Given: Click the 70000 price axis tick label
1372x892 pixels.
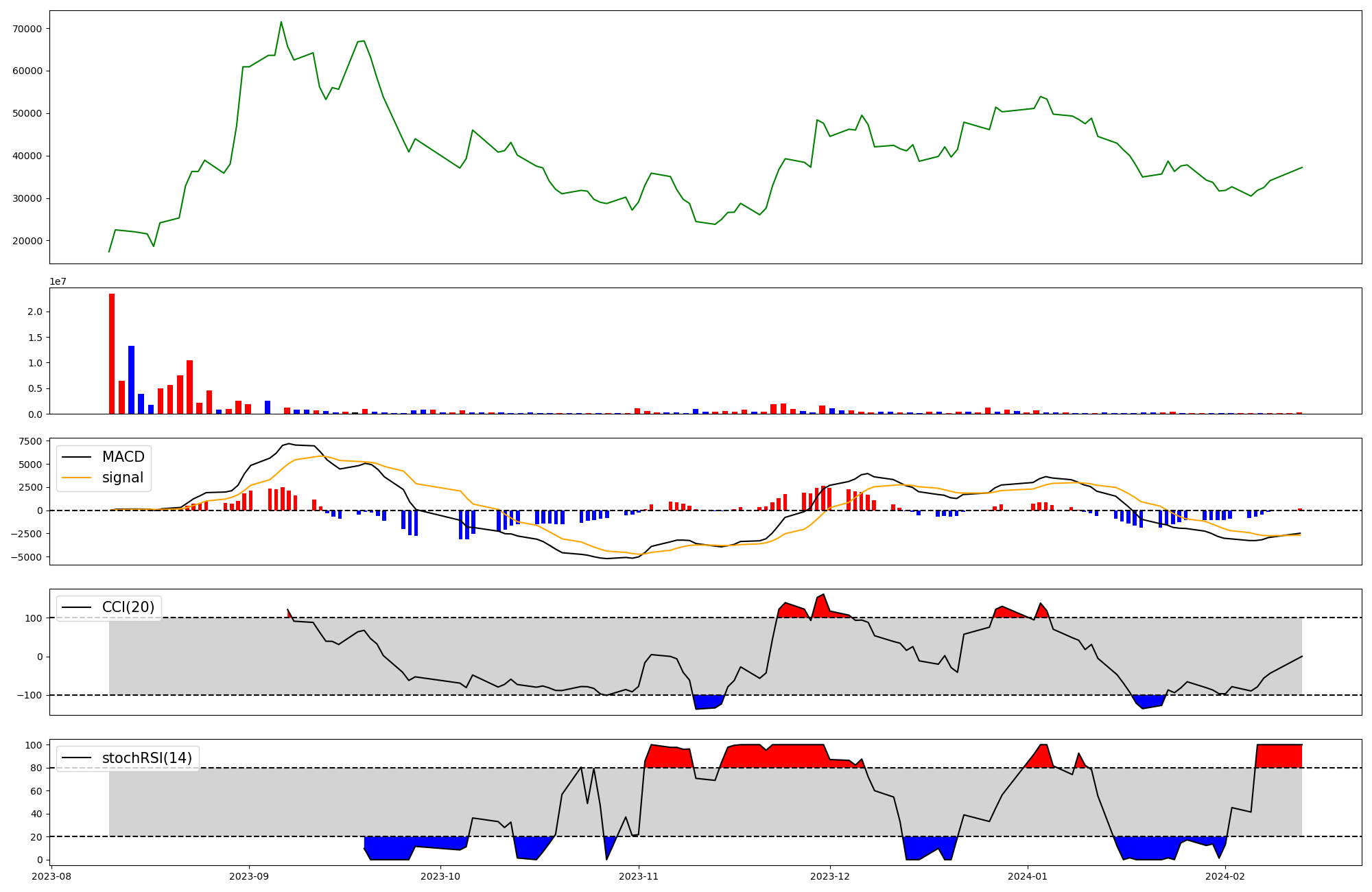Looking at the screenshot, I should tap(28, 29).
